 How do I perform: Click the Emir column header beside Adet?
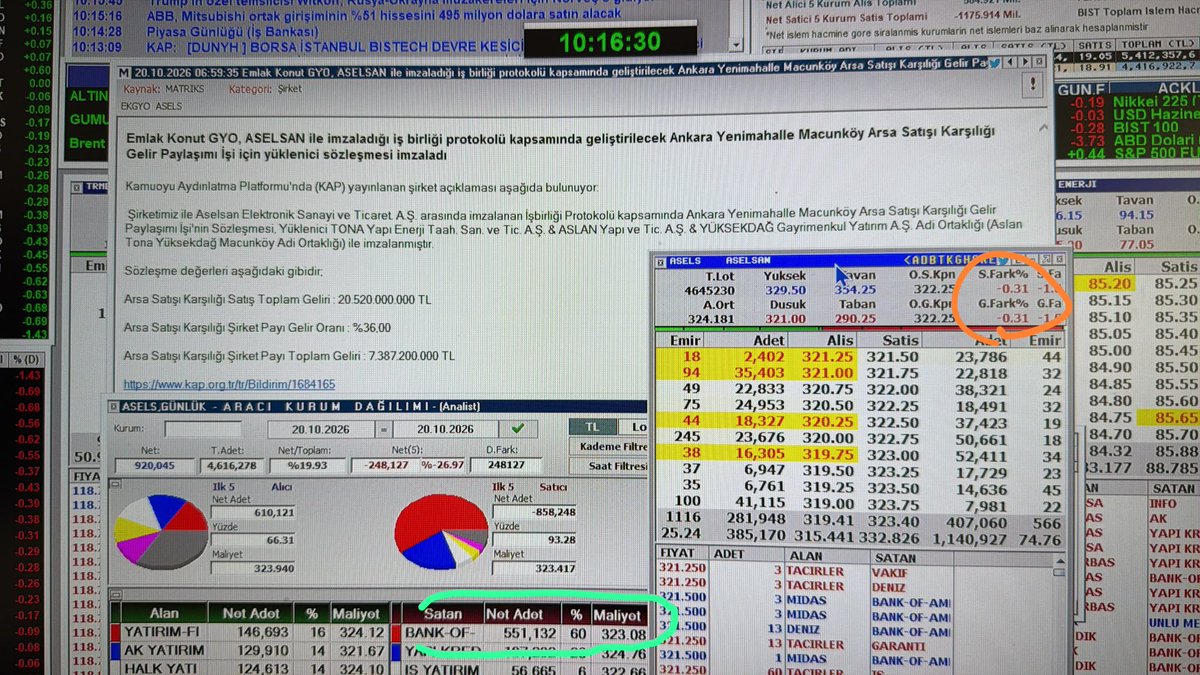[679, 340]
